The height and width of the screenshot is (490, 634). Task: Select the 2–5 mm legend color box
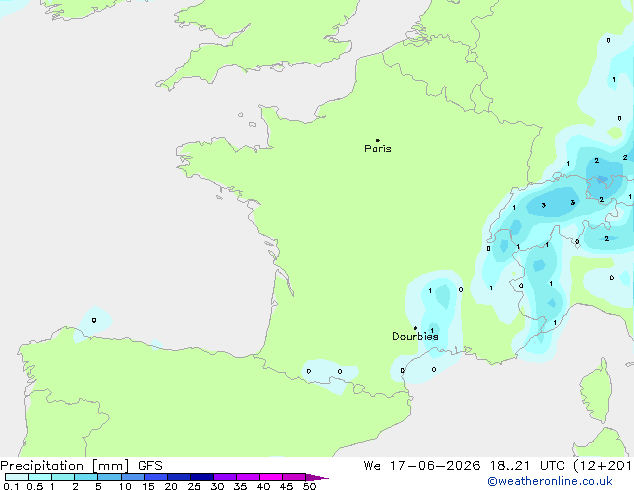click(x=86, y=477)
